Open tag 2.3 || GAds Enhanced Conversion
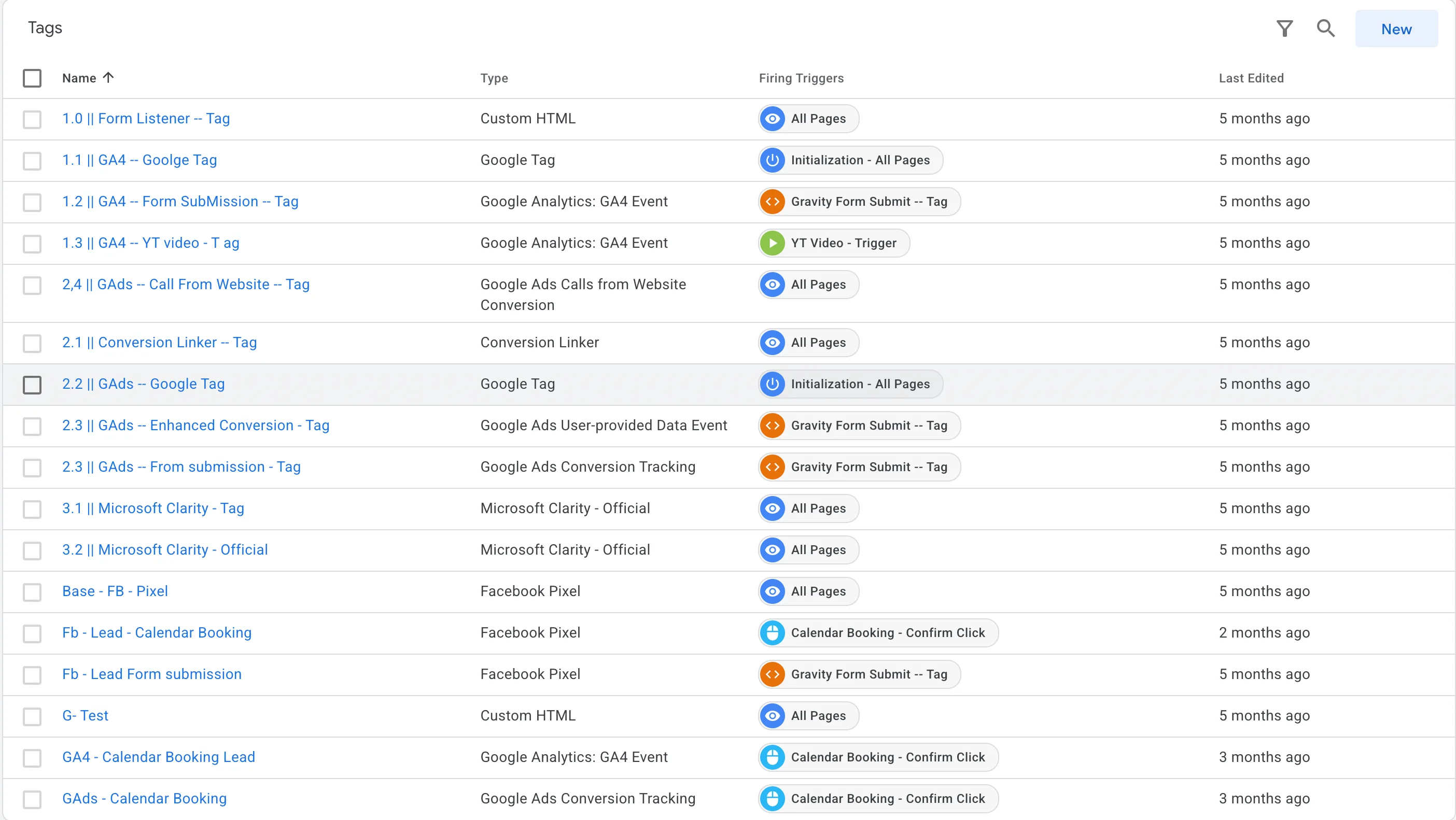Viewport: 1456px width, 820px height. [x=195, y=425]
